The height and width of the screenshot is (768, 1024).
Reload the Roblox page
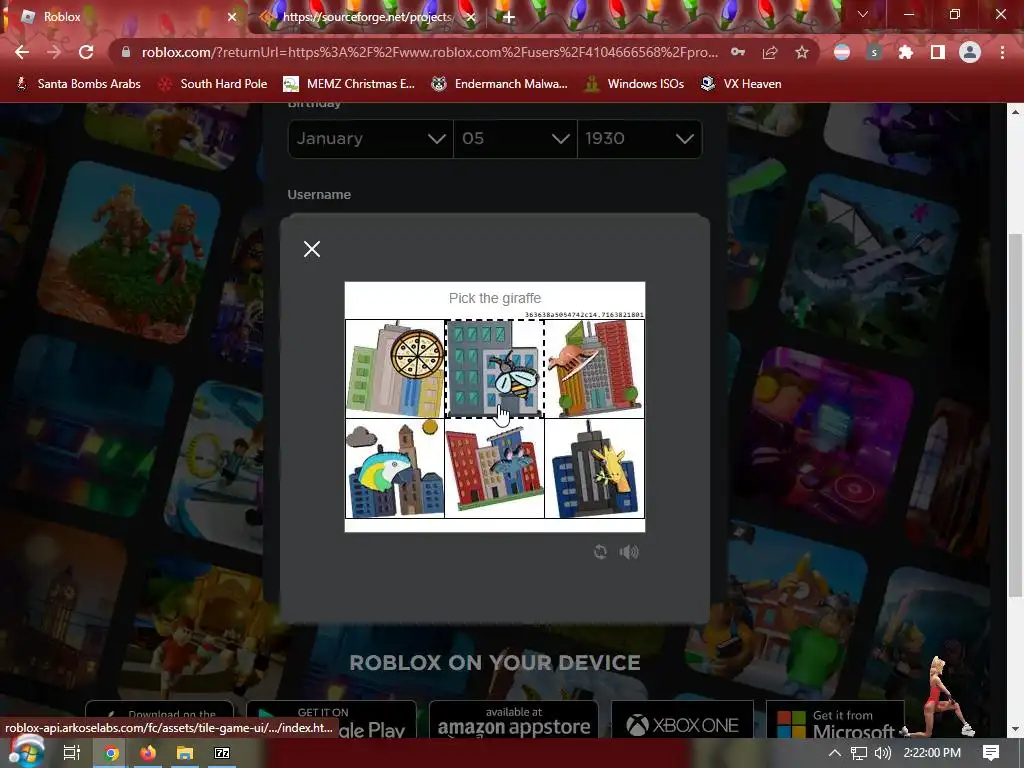tap(86, 52)
